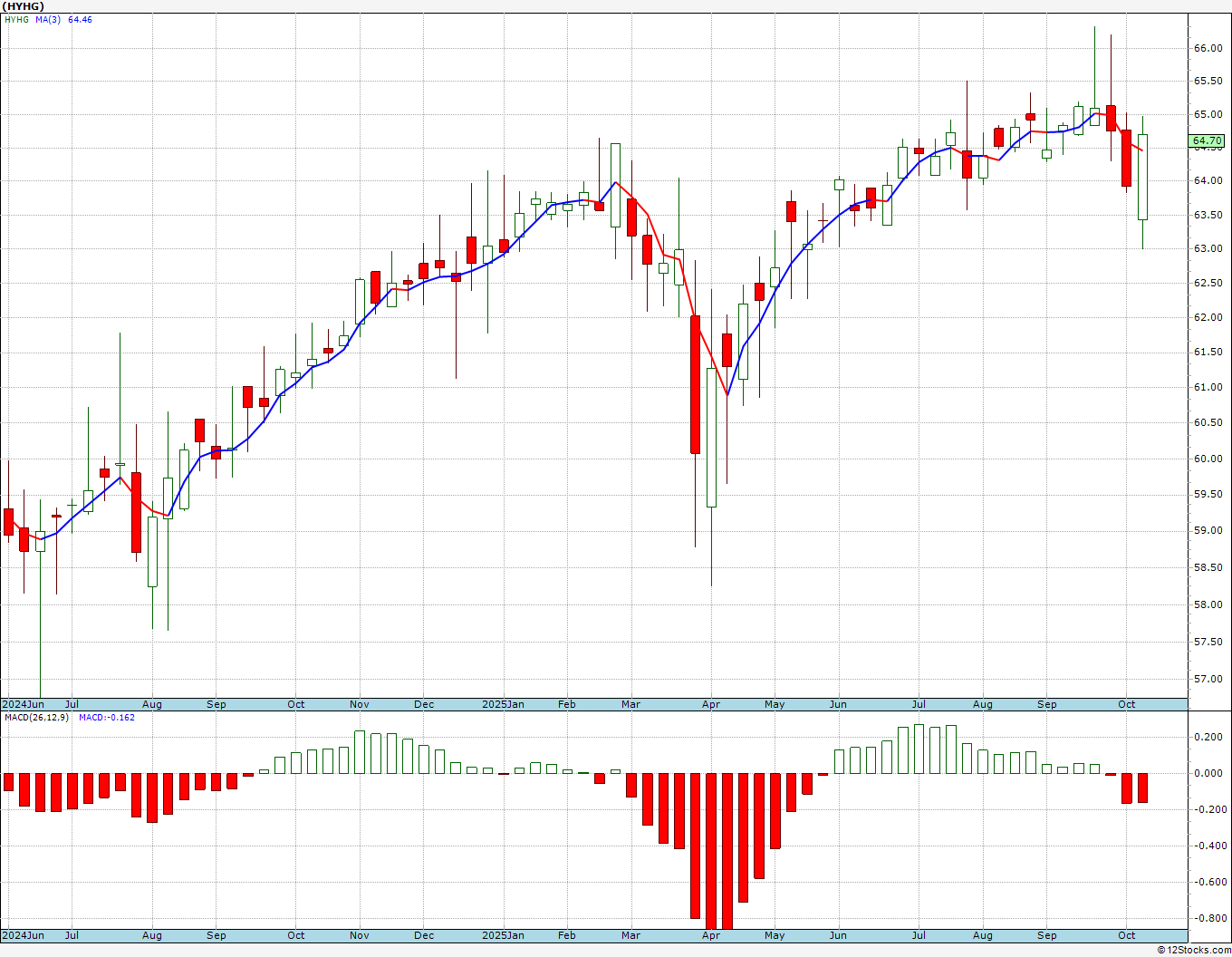Click the green 64.70 current price tag
Screen dimensions: 1232x957
(x=1207, y=140)
